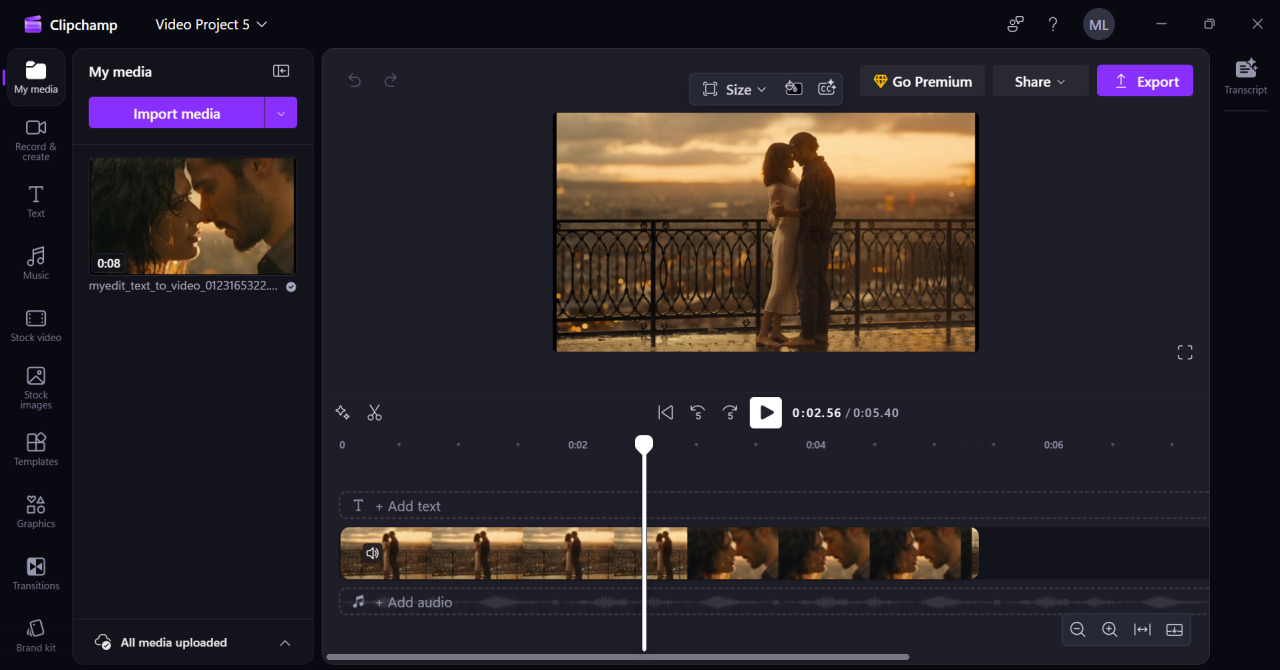Image resolution: width=1280 pixels, height=670 pixels.
Task: Click the All media uploaded cloud icon
Action: point(102,642)
